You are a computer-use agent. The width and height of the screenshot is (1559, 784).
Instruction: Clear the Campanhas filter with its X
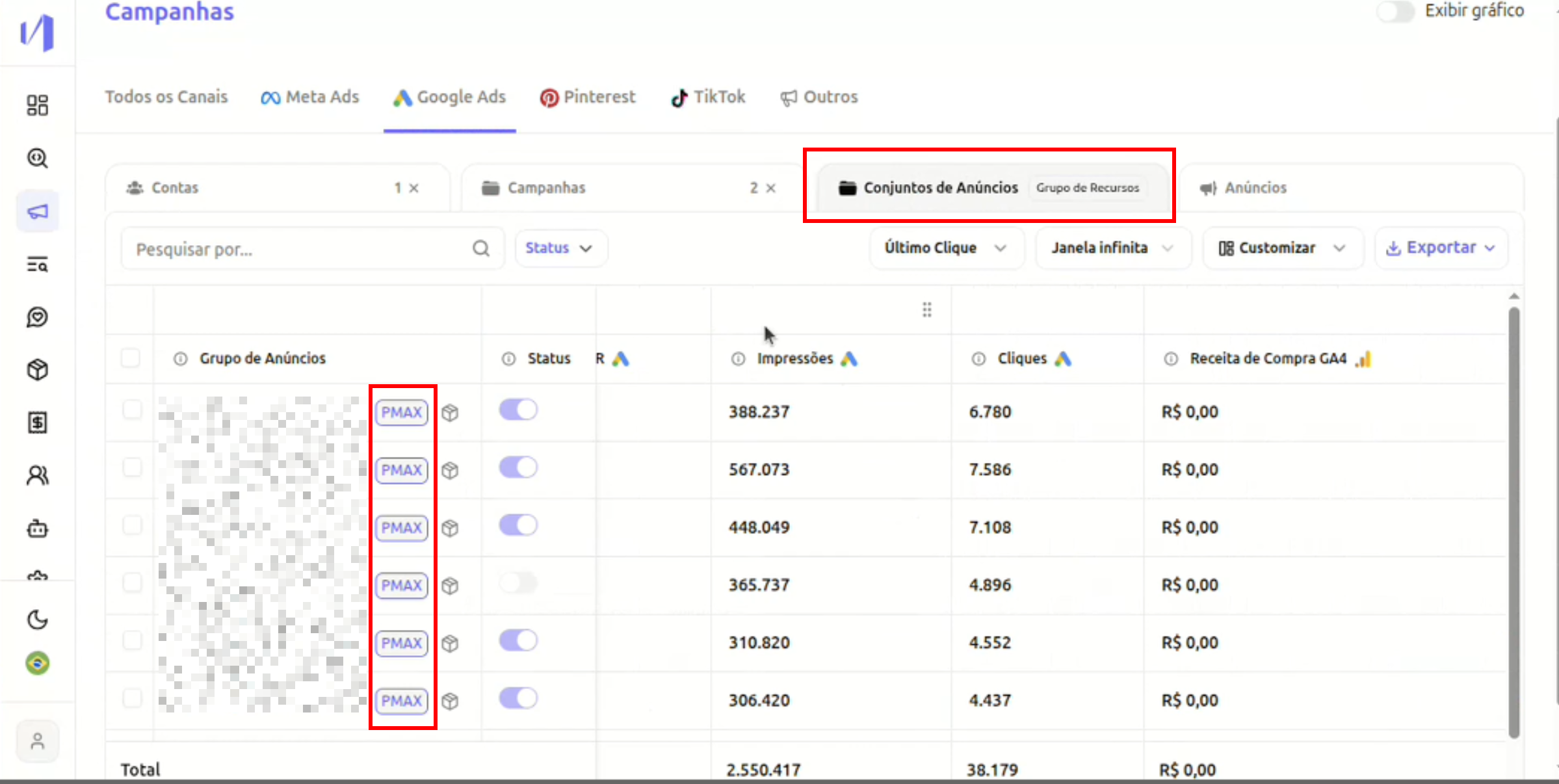(x=771, y=189)
